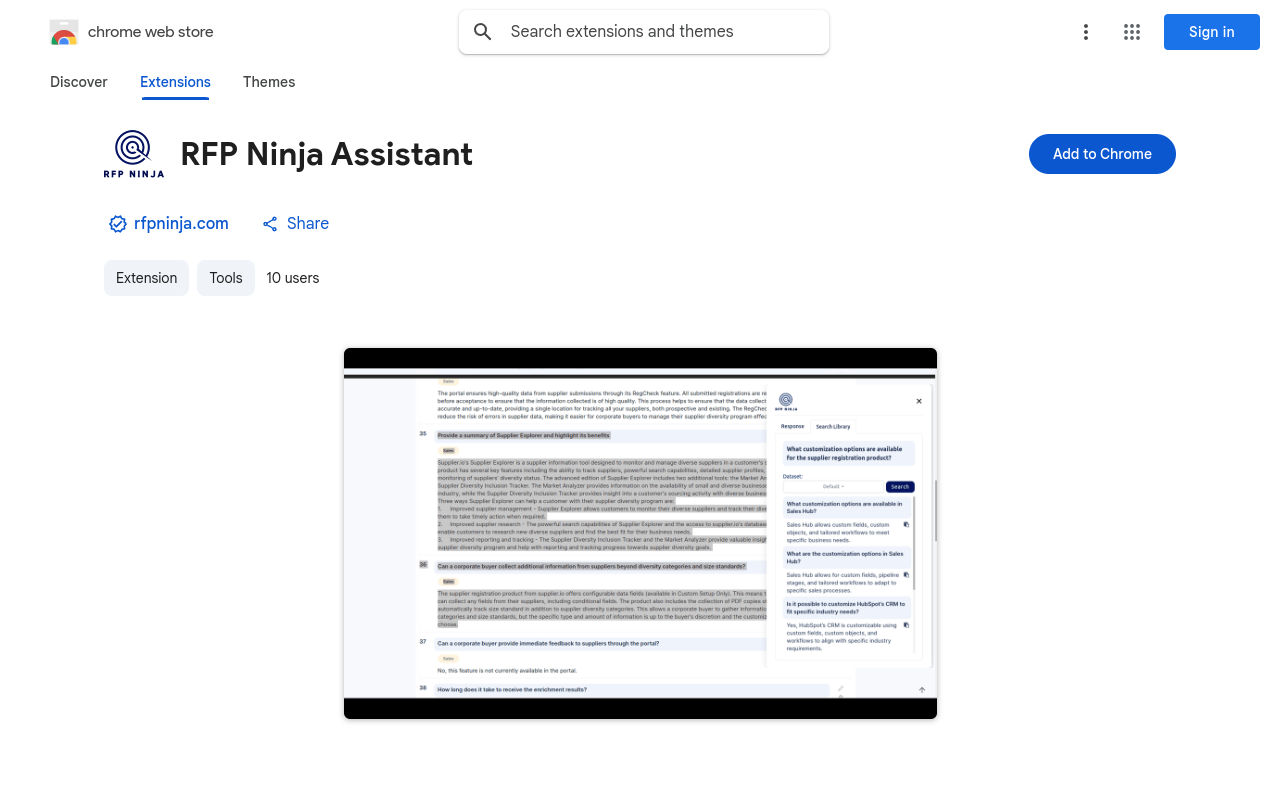Image resolution: width=1280 pixels, height=800 pixels.
Task: Click the Sign in button
Action: point(1211,32)
